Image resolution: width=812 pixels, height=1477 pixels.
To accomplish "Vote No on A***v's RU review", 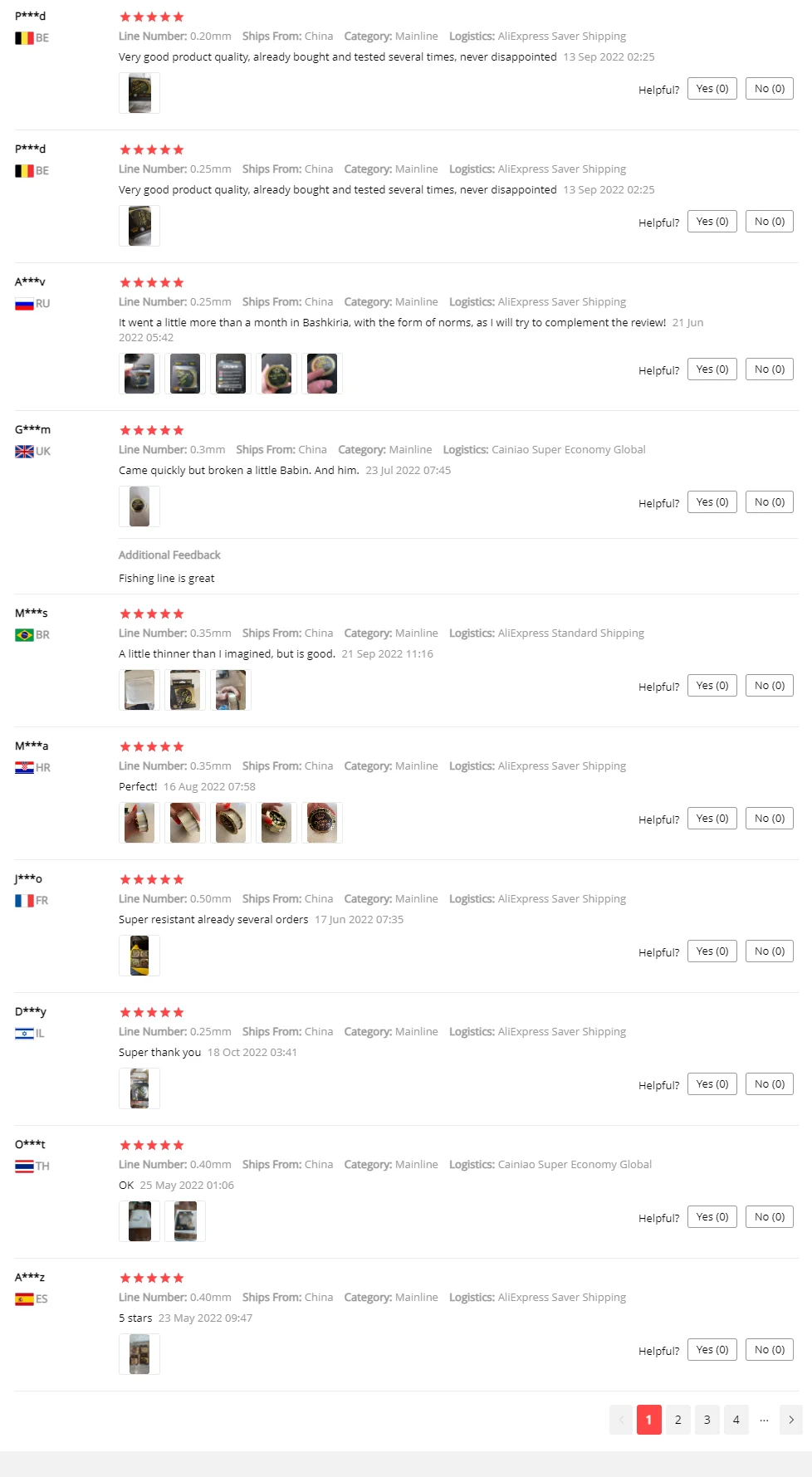I will click(769, 369).
